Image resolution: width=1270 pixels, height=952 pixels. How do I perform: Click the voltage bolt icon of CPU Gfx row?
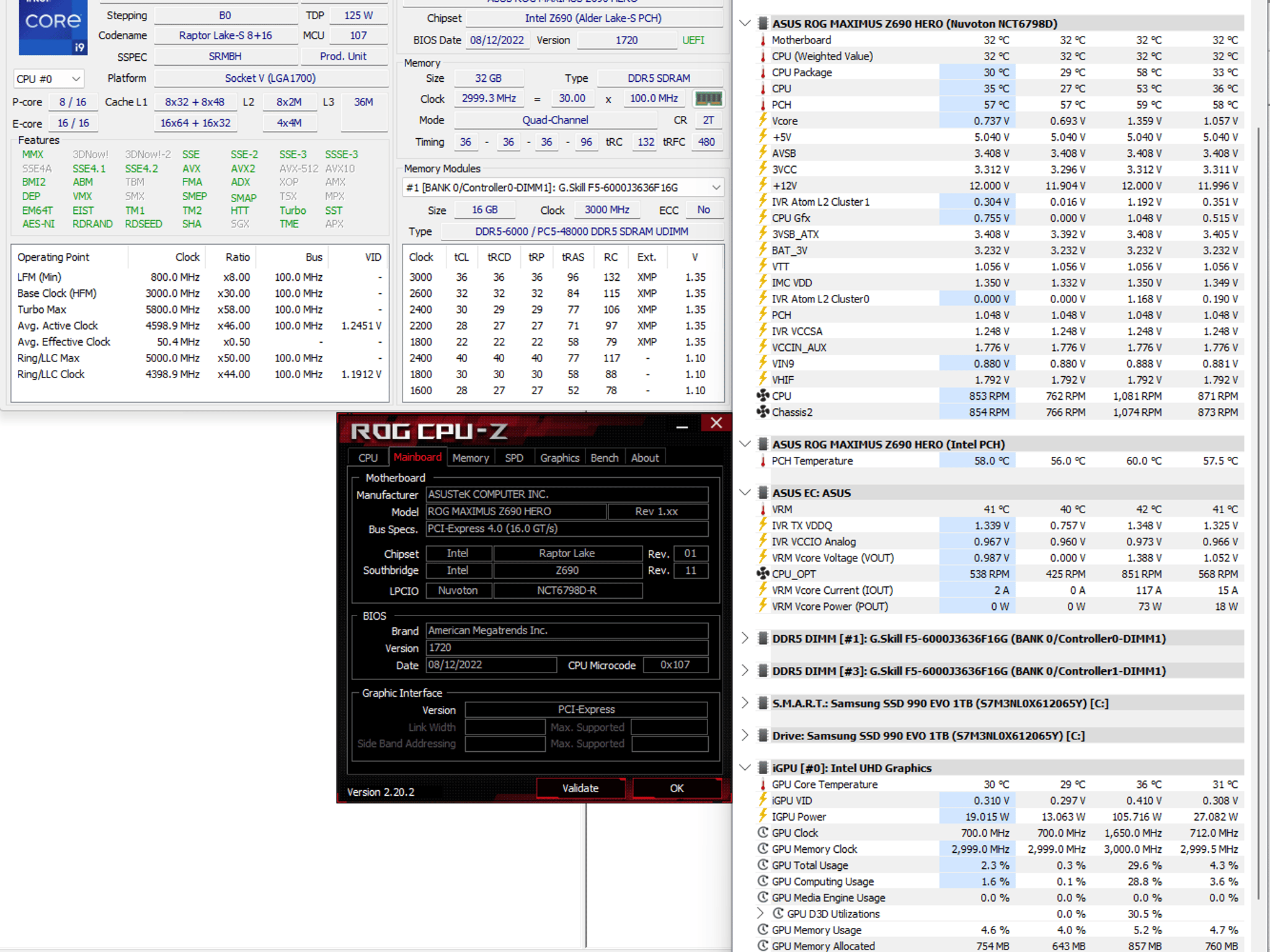tap(763, 218)
